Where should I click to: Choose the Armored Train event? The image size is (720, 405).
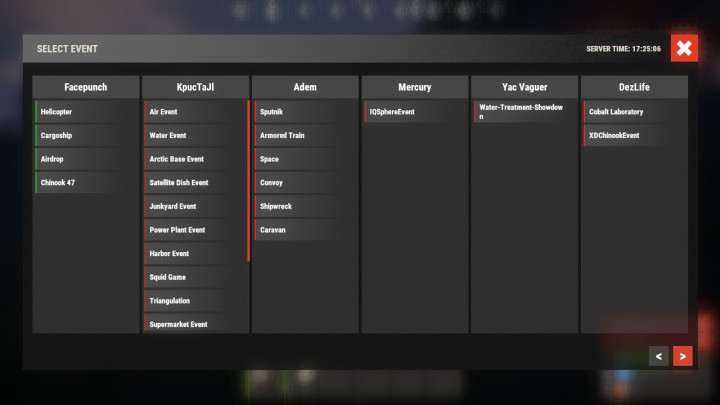click(305, 135)
